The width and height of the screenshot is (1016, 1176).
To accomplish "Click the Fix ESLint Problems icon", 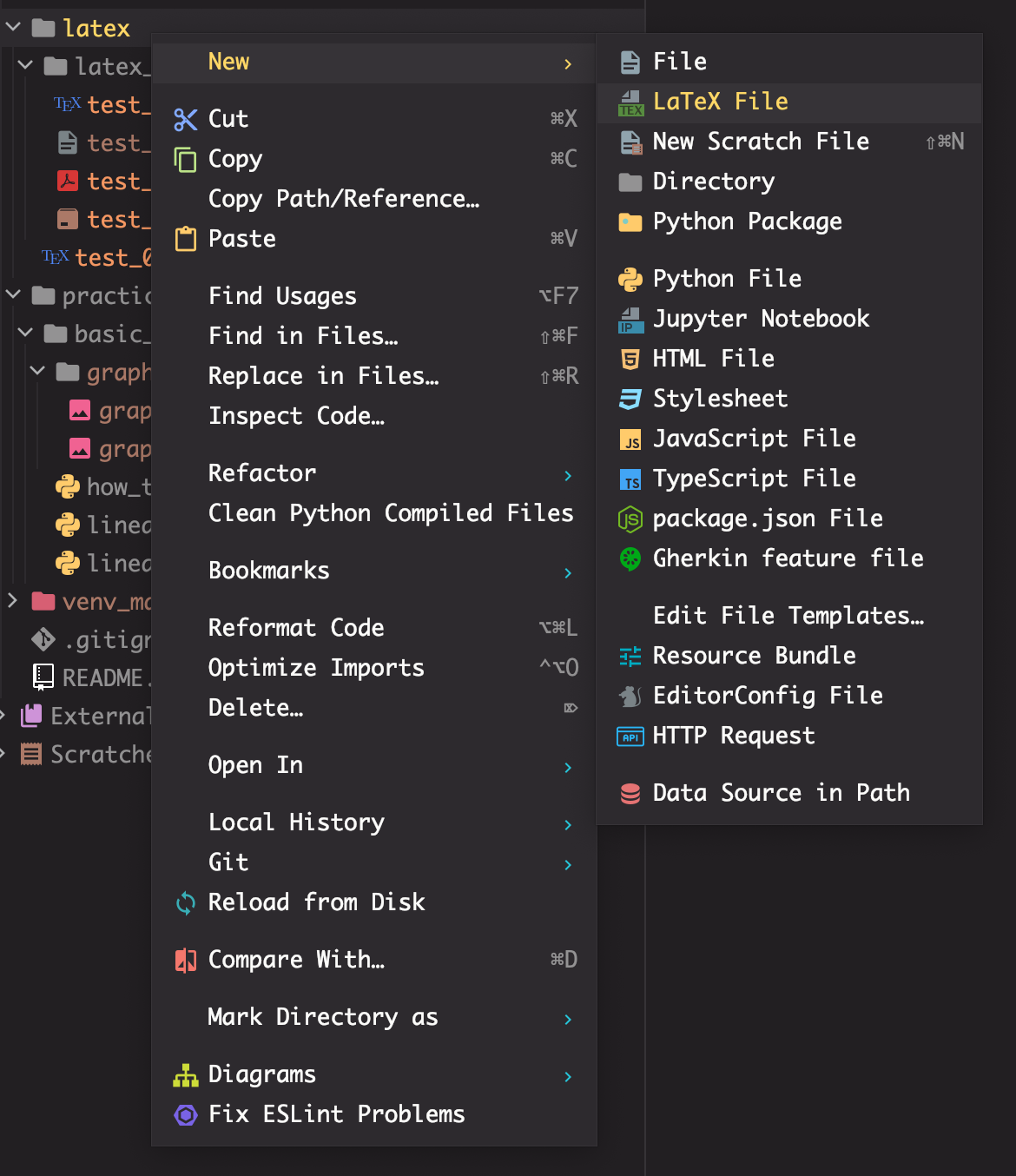I will (186, 1114).
